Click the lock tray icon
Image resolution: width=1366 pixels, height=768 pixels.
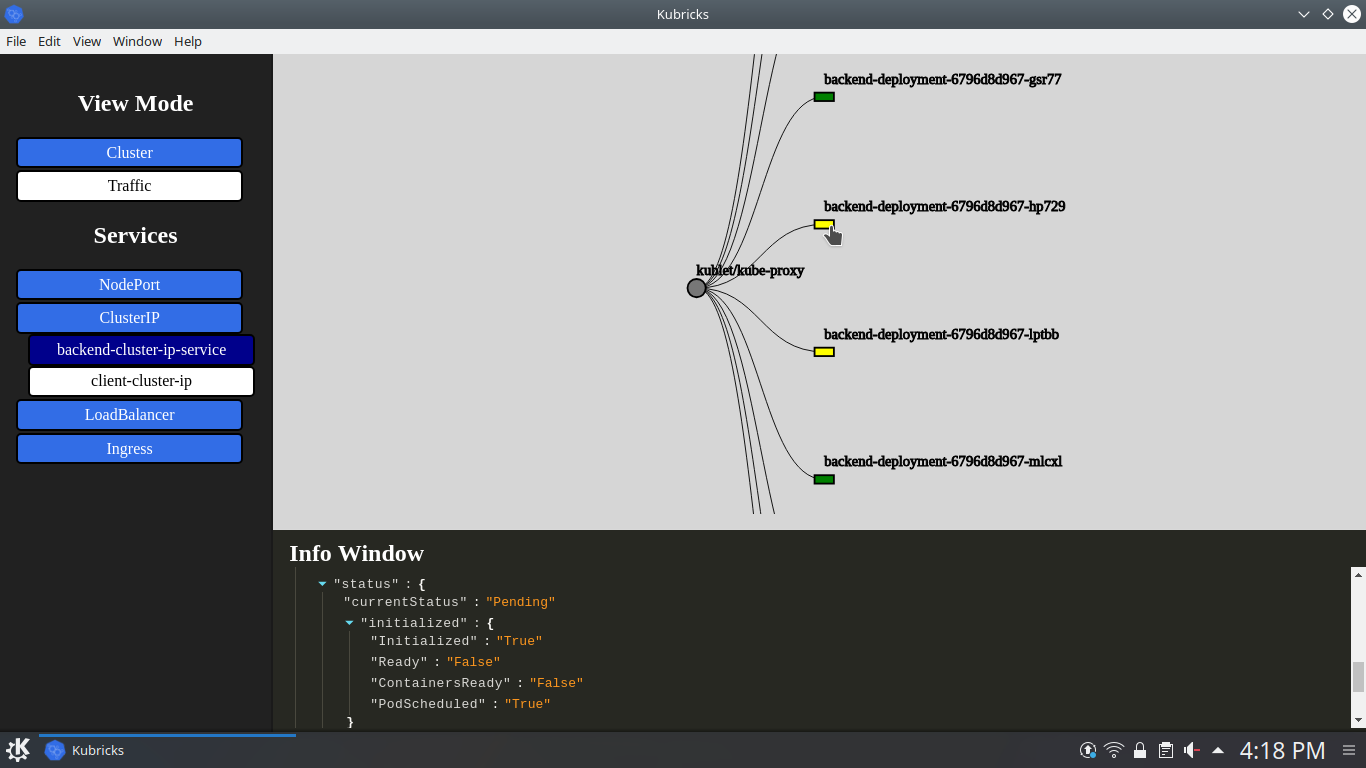[x=1140, y=750]
